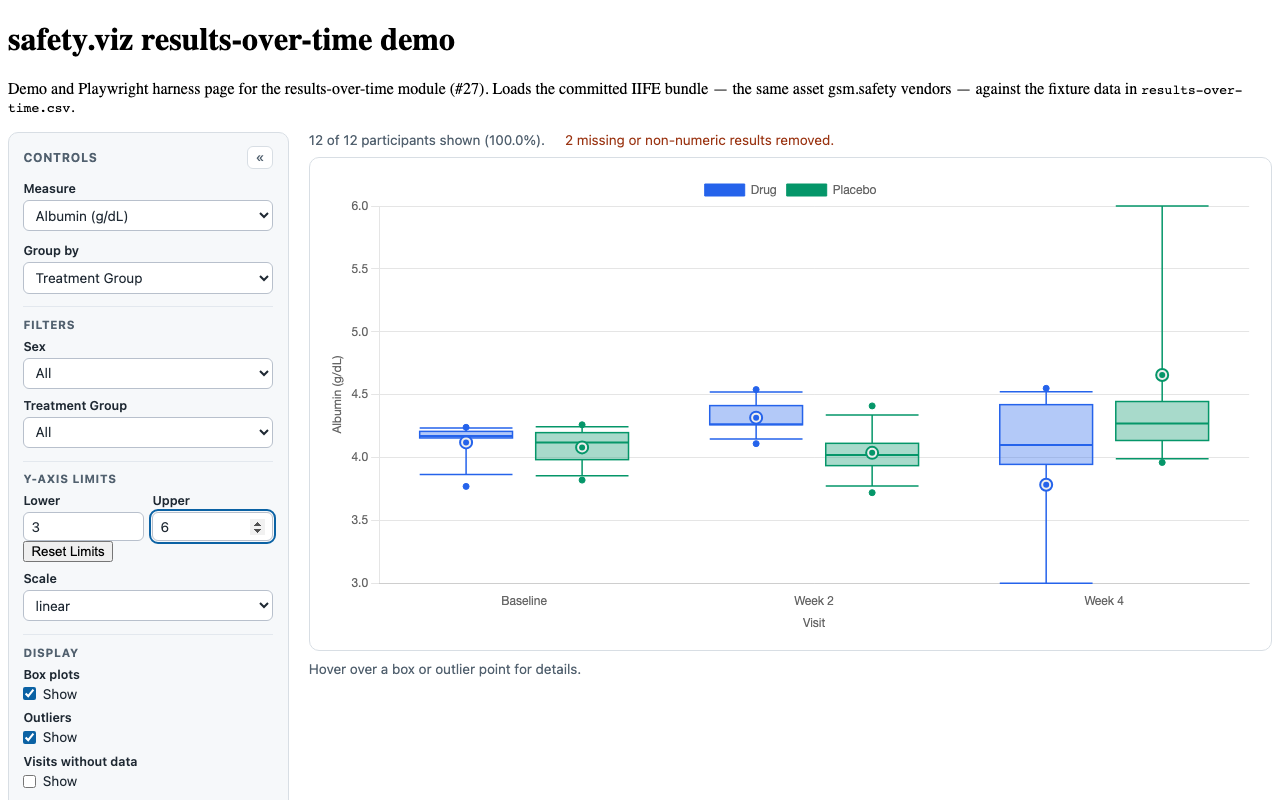Toggle the Drug legend swatch
The image size is (1280, 800).
click(x=725, y=190)
